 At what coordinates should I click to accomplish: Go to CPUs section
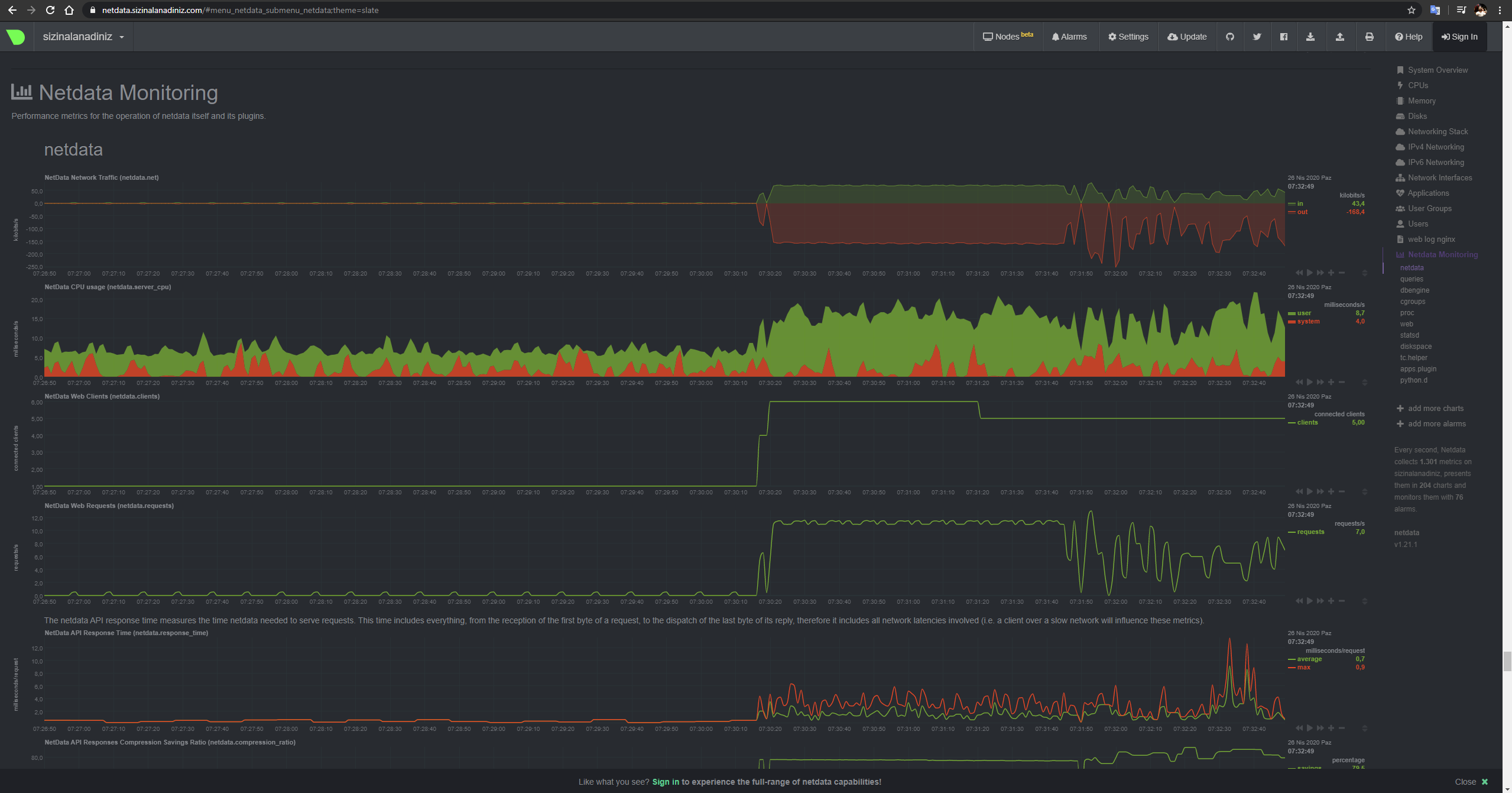[1417, 85]
